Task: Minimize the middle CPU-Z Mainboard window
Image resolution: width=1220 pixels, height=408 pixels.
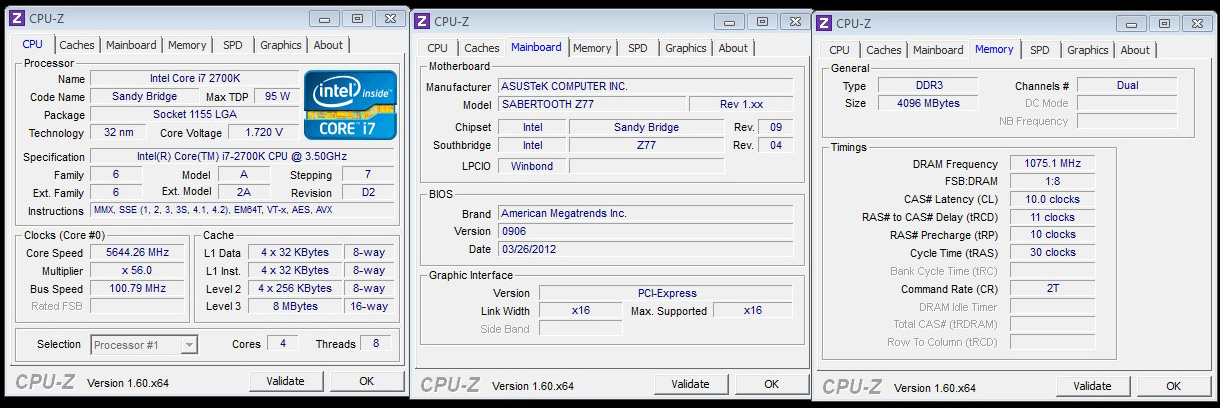Action: [731, 21]
